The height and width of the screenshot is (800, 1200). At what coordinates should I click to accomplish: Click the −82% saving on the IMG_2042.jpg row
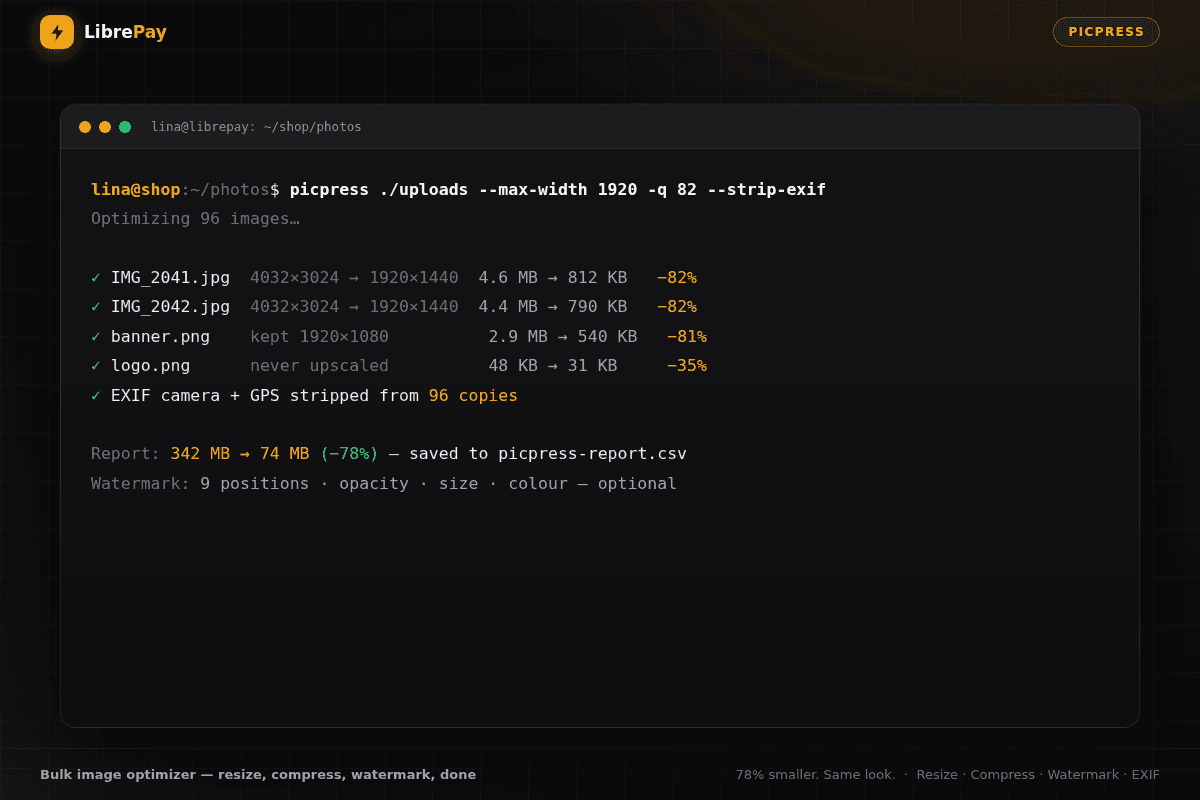coord(677,307)
